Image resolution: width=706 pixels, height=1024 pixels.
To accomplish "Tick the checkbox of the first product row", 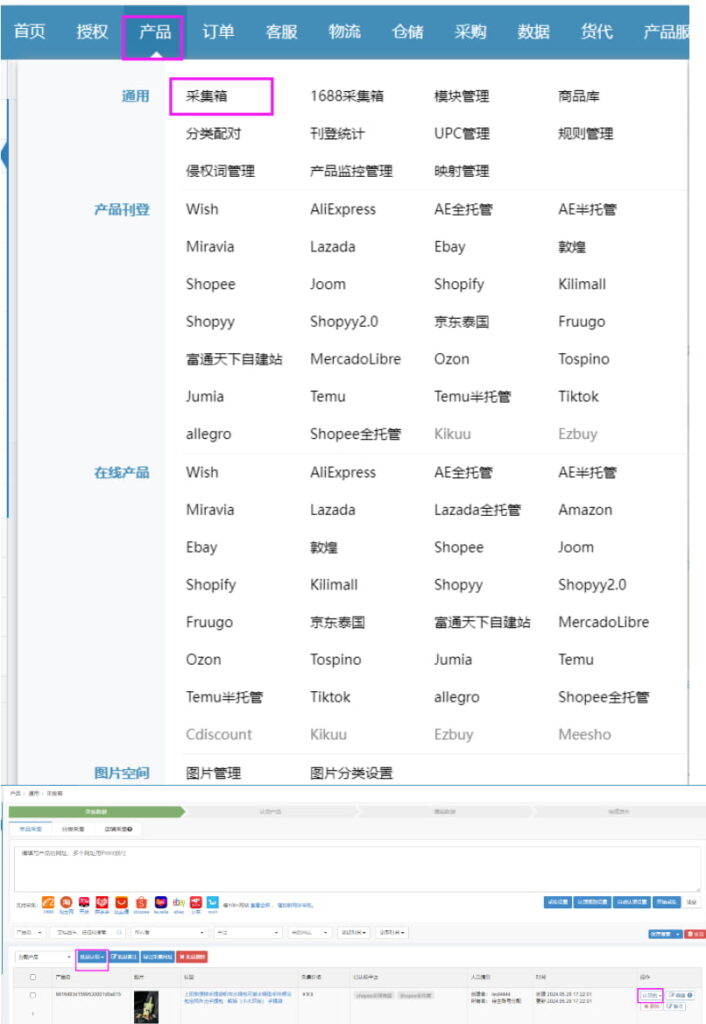I will (33, 995).
